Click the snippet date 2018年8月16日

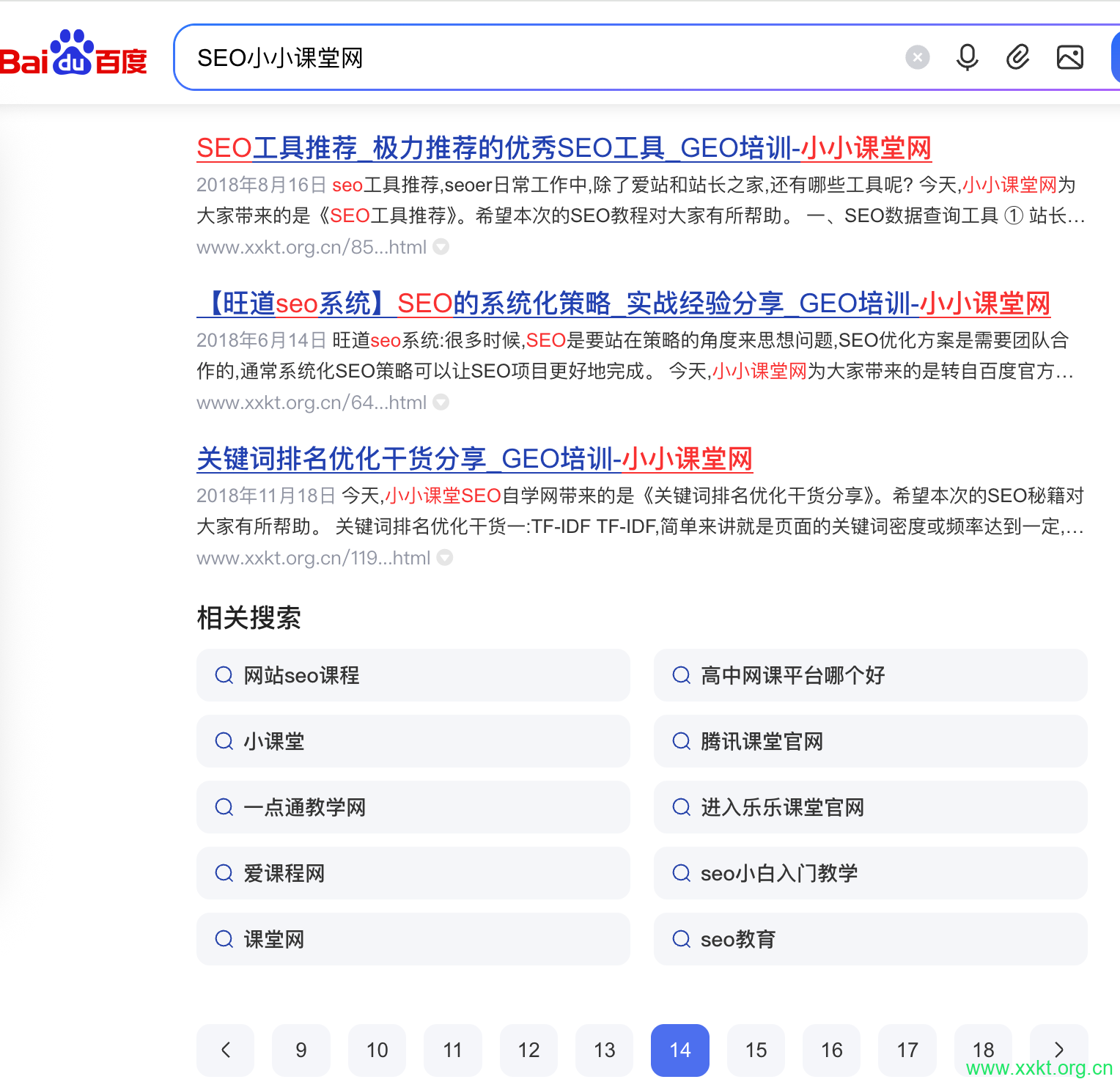(261, 185)
